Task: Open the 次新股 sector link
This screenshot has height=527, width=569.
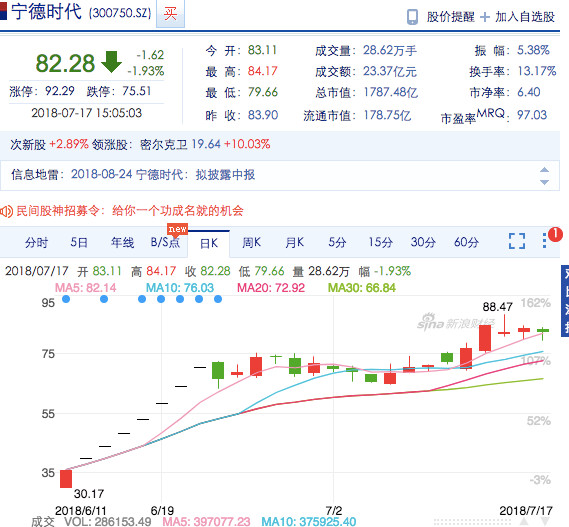Action: point(28,144)
